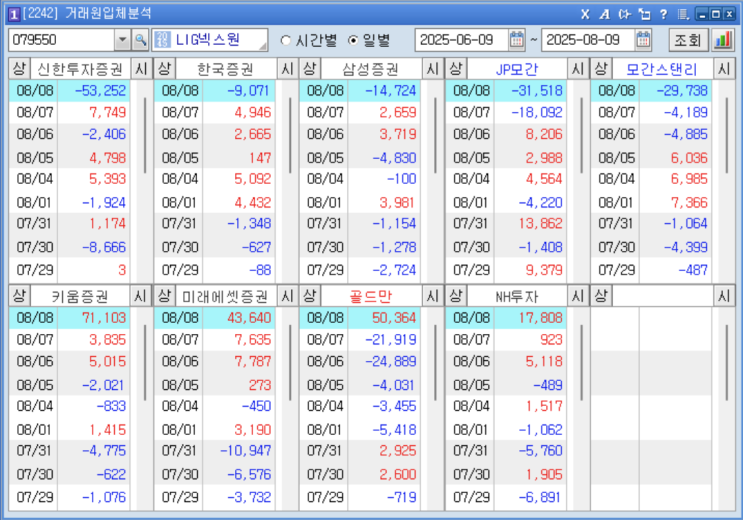Click 상 button beside 신한투자증권
The width and height of the screenshot is (743, 520).
(x=19, y=69)
